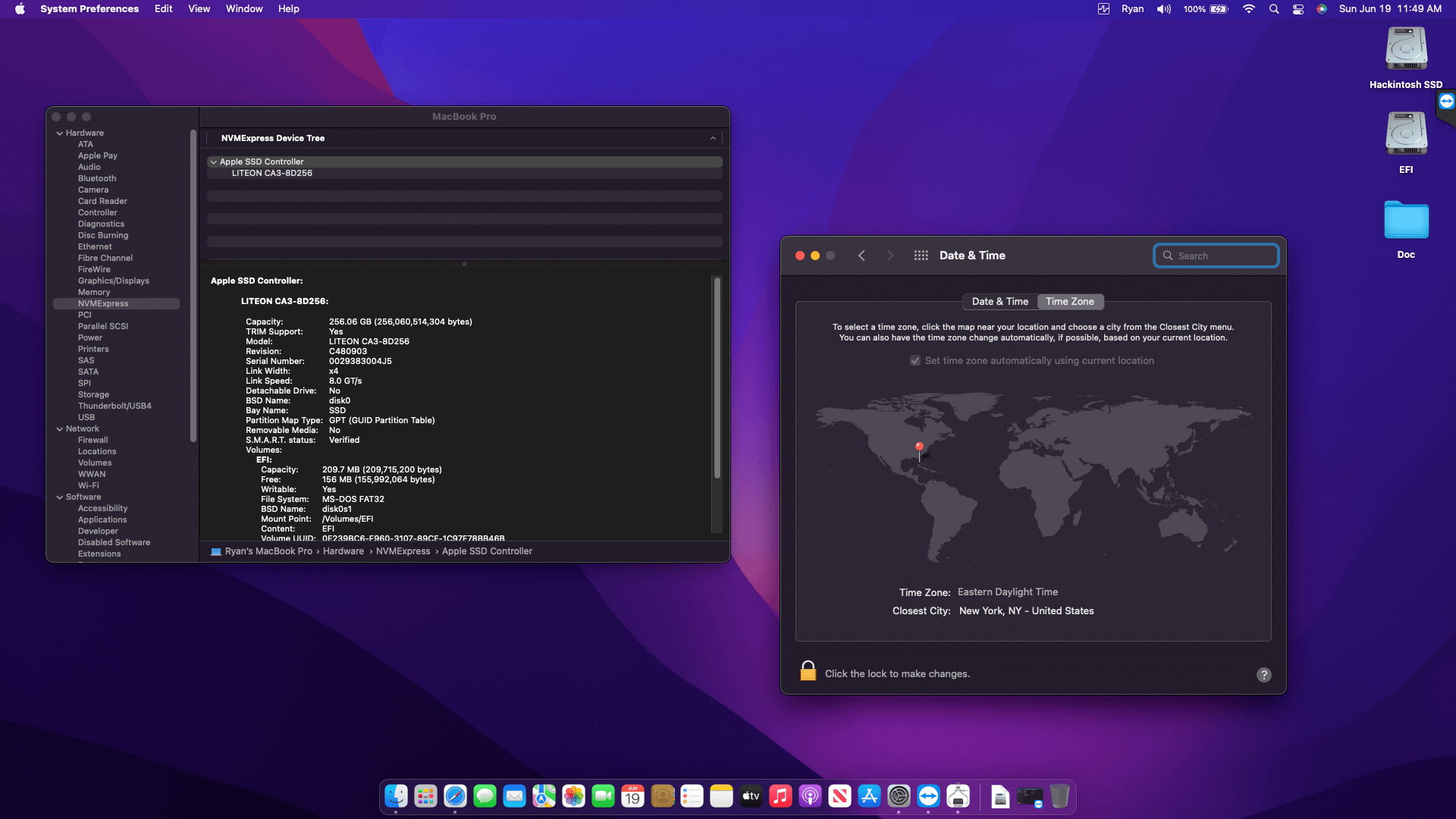The image size is (1456, 819).
Task: Select Storage in the hardware sidebar
Action: [x=93, y=395]
